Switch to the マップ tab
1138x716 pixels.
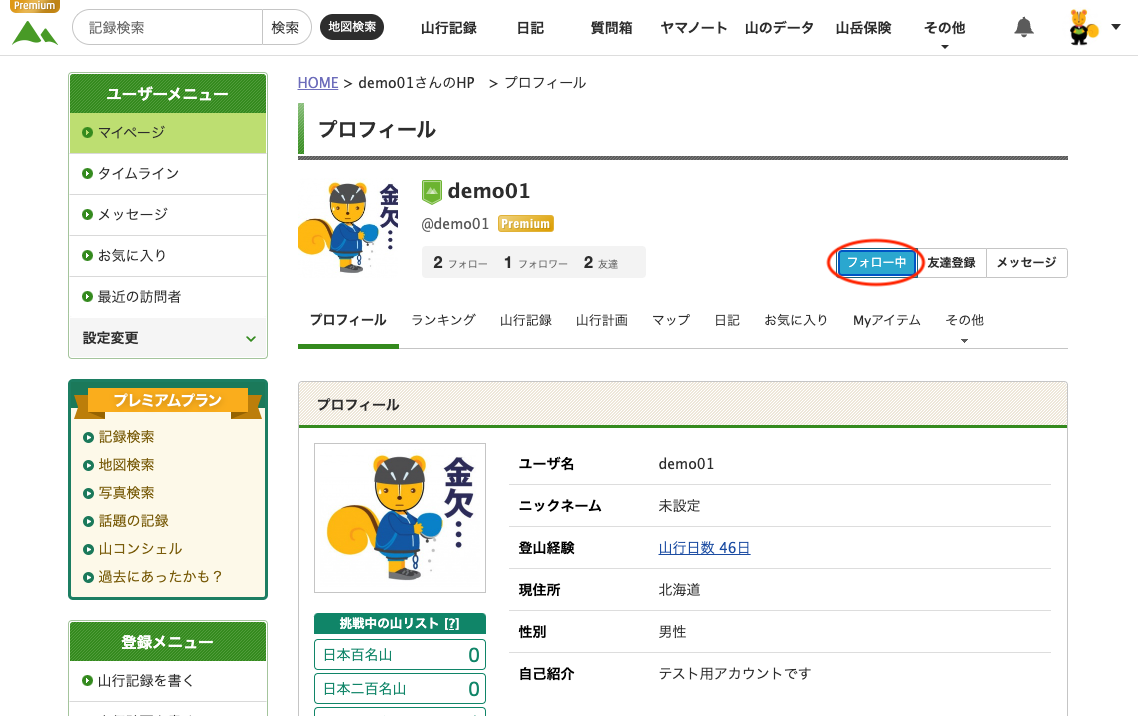point(671,321)
